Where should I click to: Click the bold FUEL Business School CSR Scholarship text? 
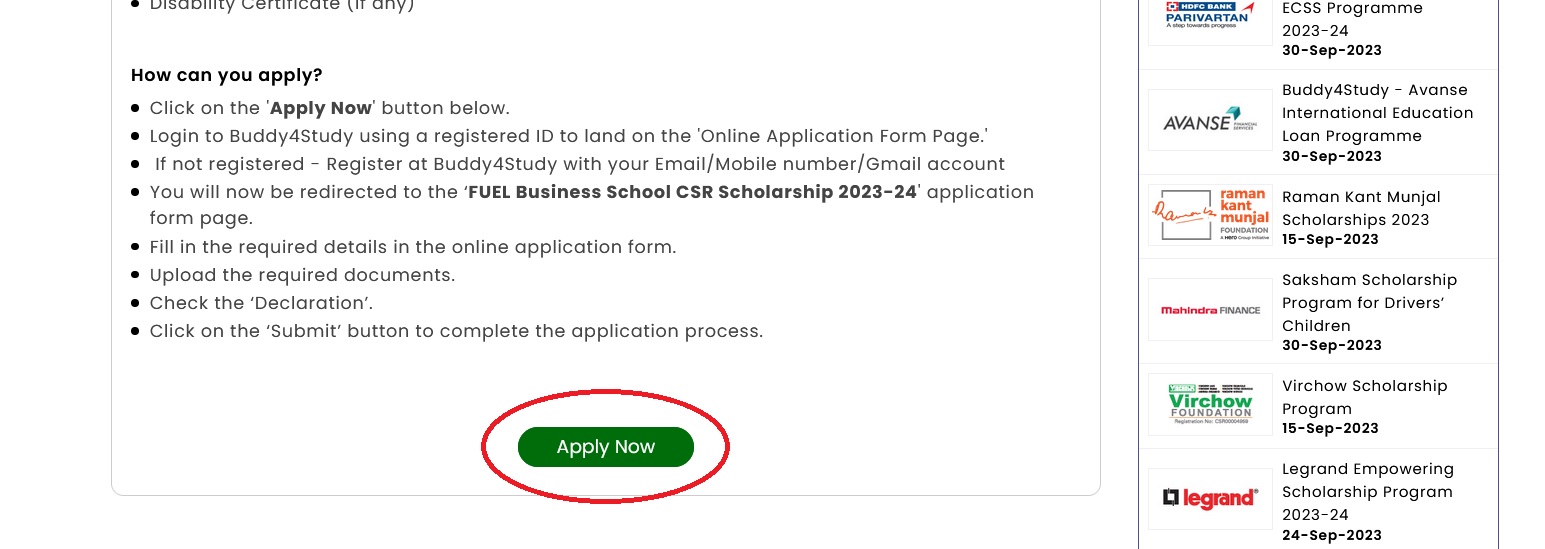692,192
